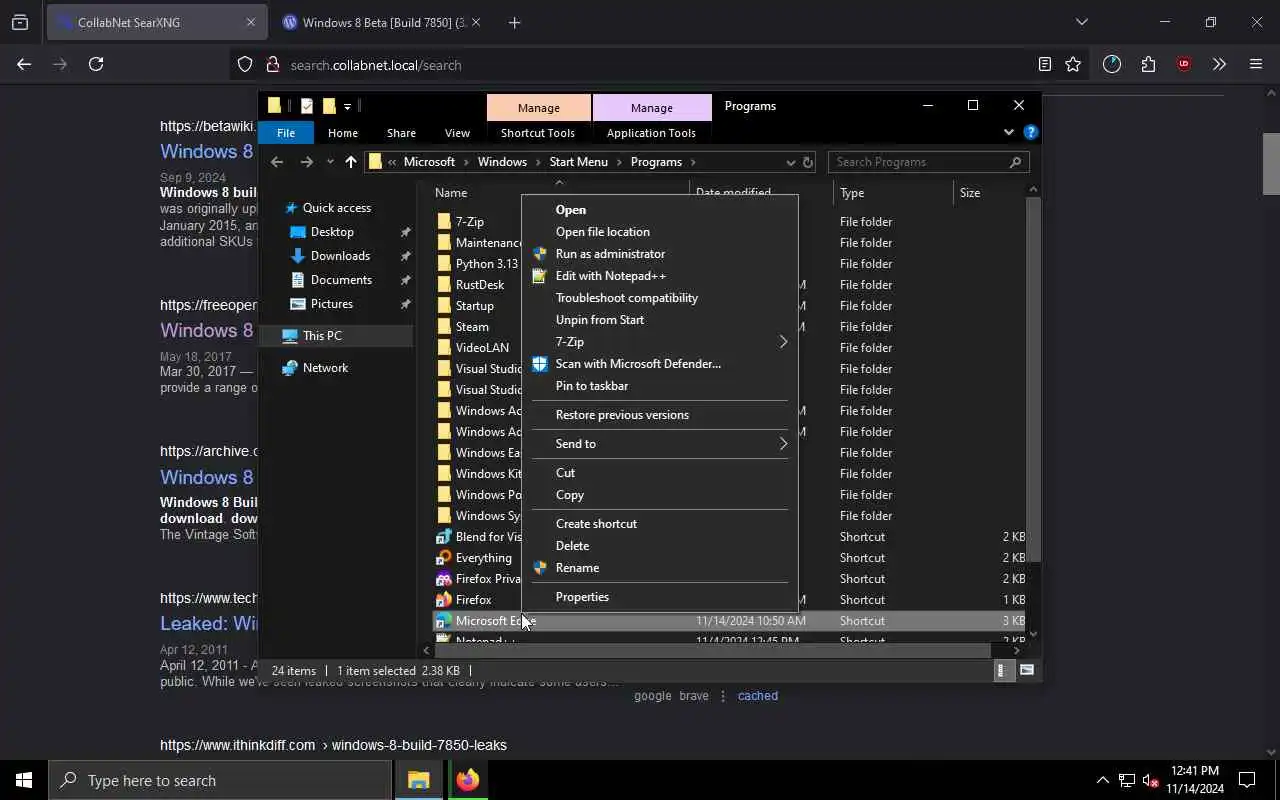Click the muted volume tray icon
The width and height of the screenshot is (1280, 800).
[1150, 780]
